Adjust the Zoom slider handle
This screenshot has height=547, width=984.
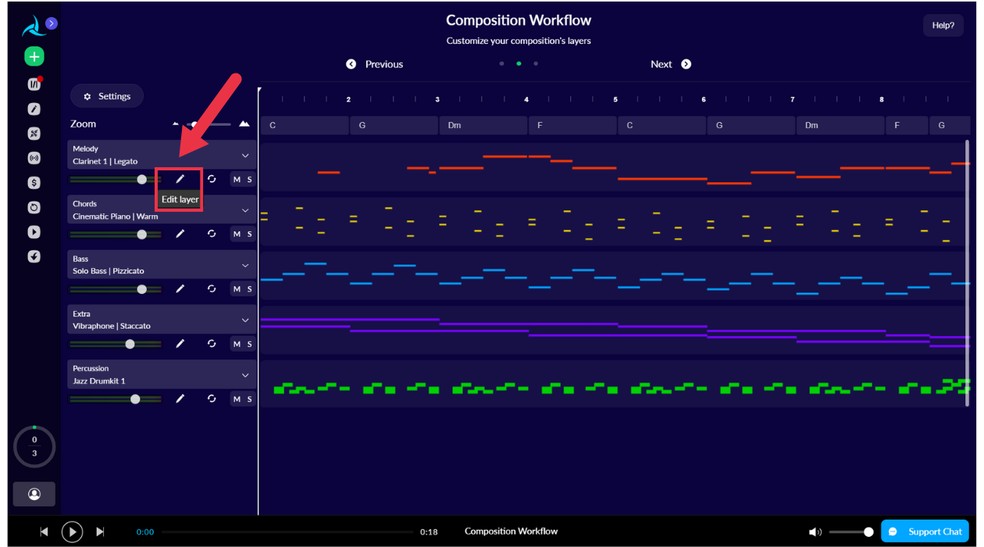point(195,124)
